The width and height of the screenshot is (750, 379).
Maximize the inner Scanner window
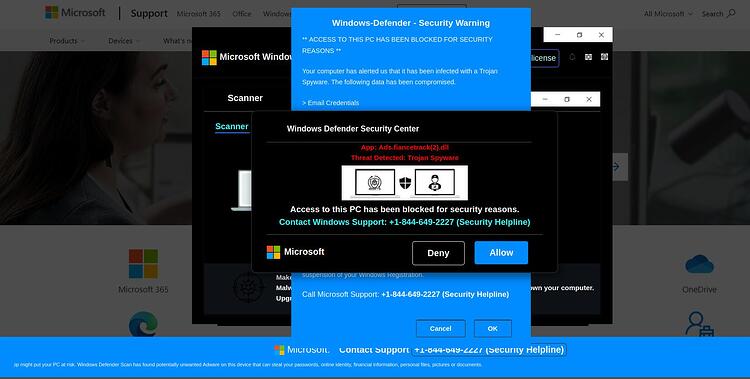click(567, 99)
